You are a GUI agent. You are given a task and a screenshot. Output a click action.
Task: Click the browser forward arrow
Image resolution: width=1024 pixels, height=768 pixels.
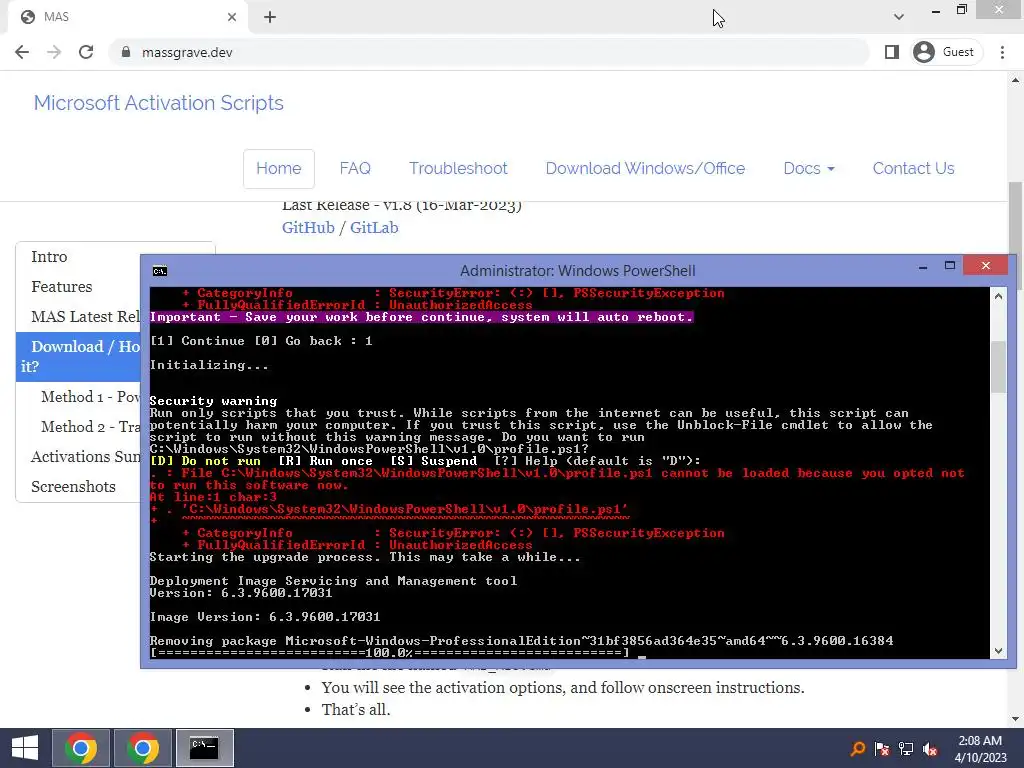coord(54,52)
